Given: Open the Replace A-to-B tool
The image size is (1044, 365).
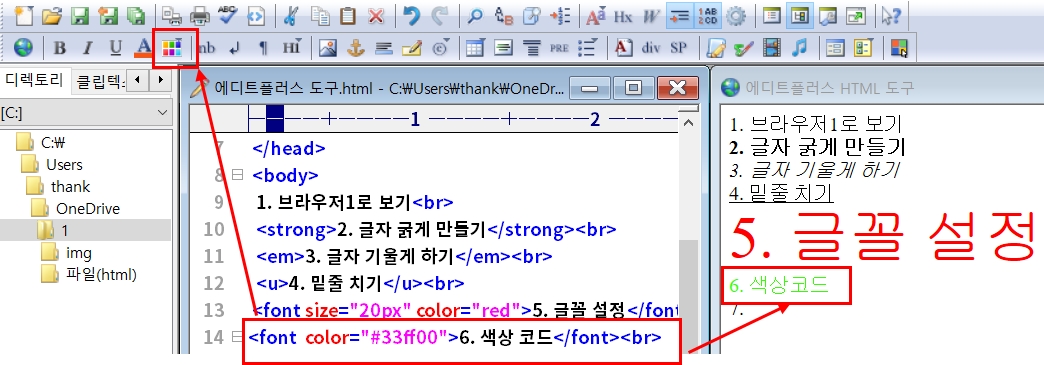Looking at the screenshot, I should coord(504,16).
